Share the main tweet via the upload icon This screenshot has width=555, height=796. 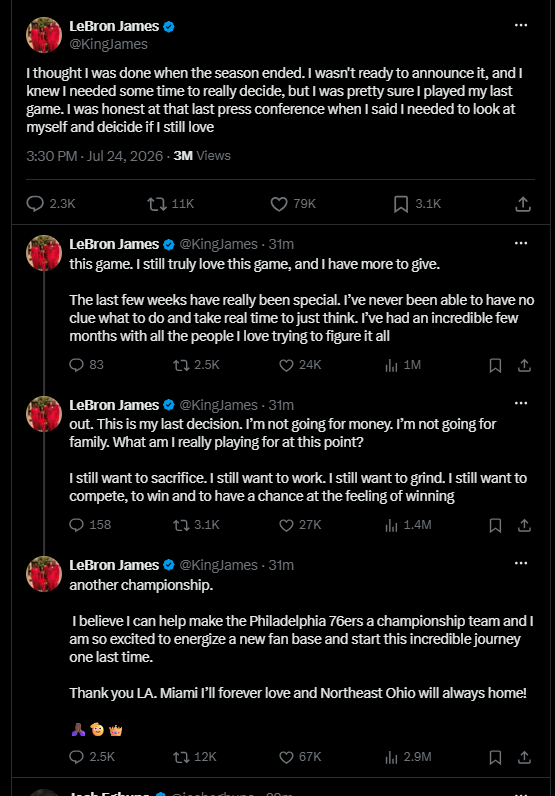coord(523,204)
